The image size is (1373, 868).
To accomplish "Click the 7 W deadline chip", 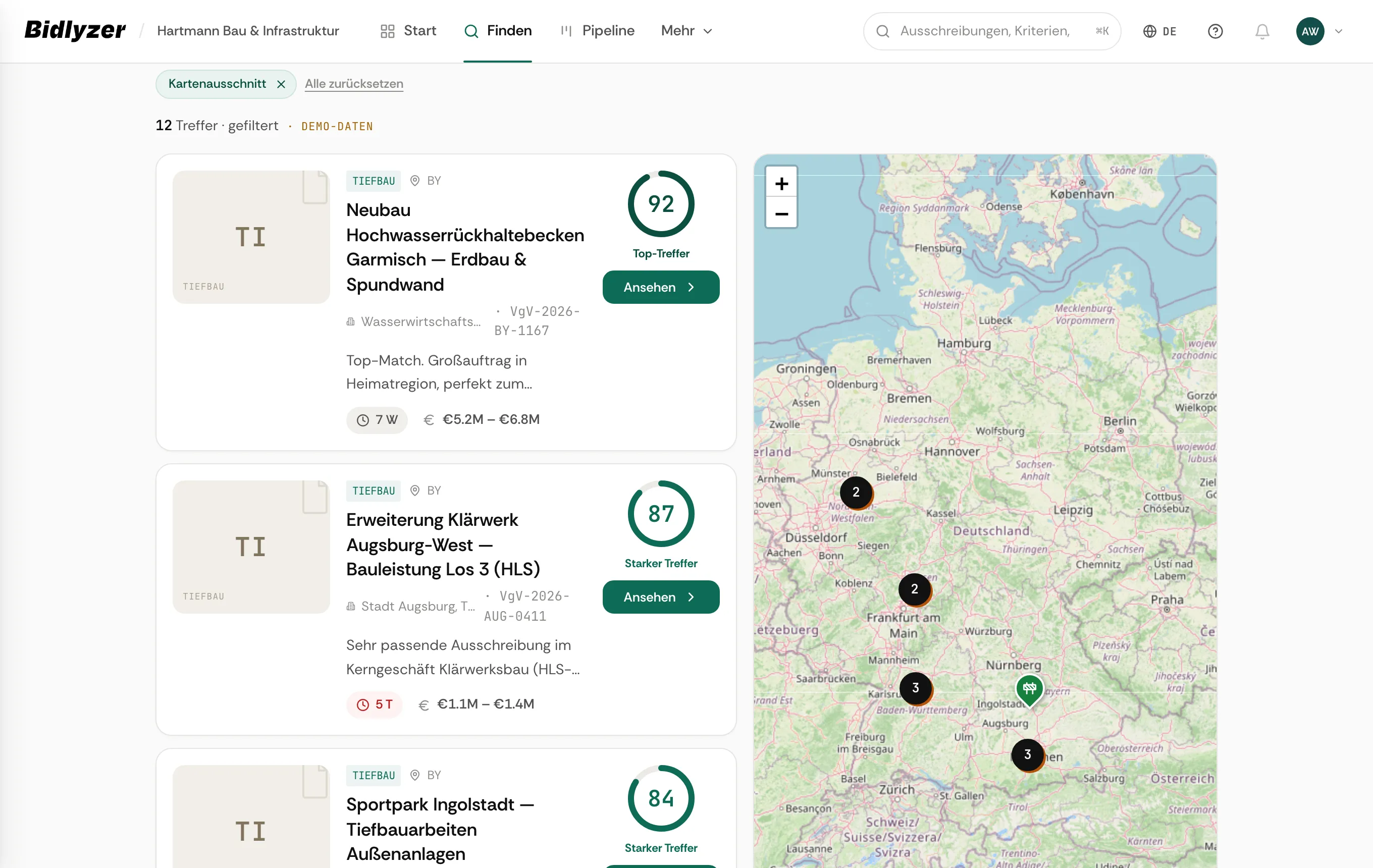I will tap(377, 419).
